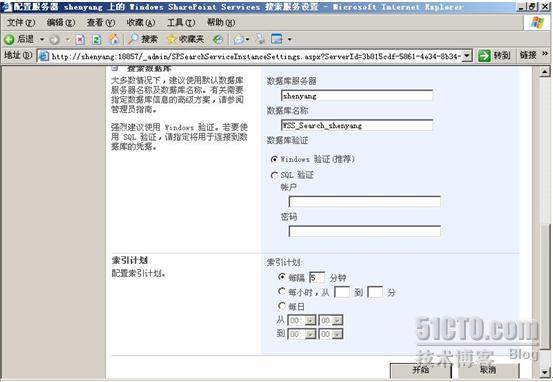Collapse the 搜索数据库 section expander

pos(114,68)
